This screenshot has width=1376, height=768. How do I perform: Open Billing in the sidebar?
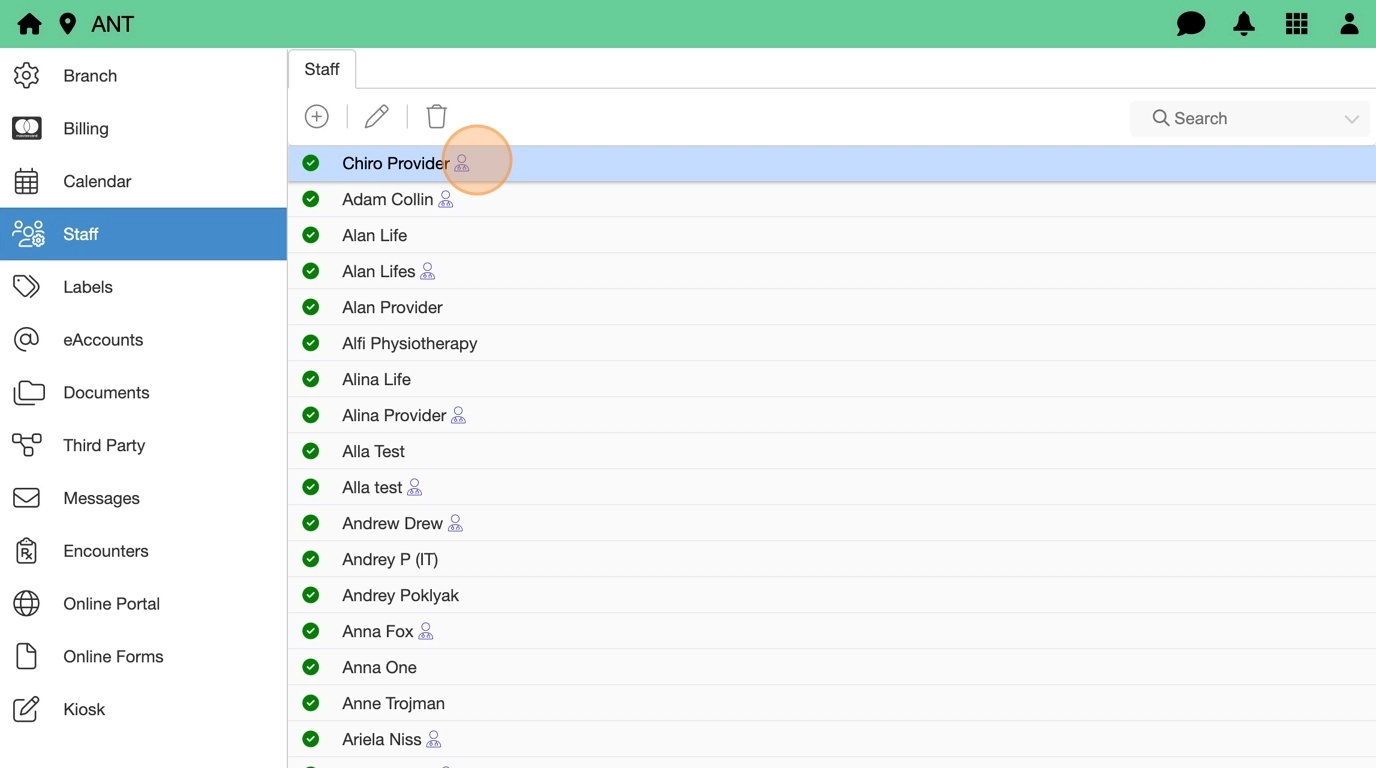[x=86, y=128]
